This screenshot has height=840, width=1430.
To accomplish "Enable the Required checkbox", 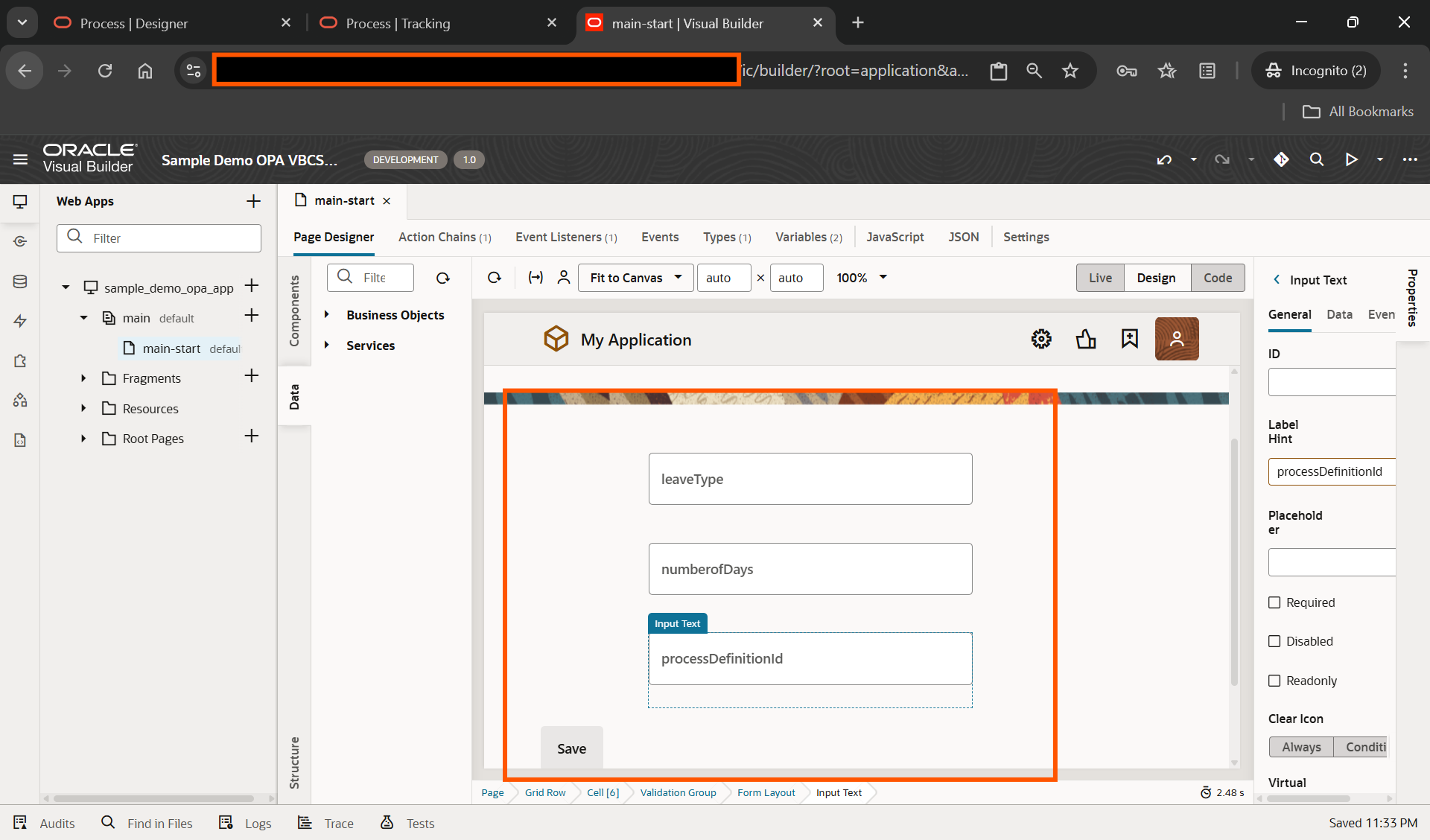I will [1274, 602].
